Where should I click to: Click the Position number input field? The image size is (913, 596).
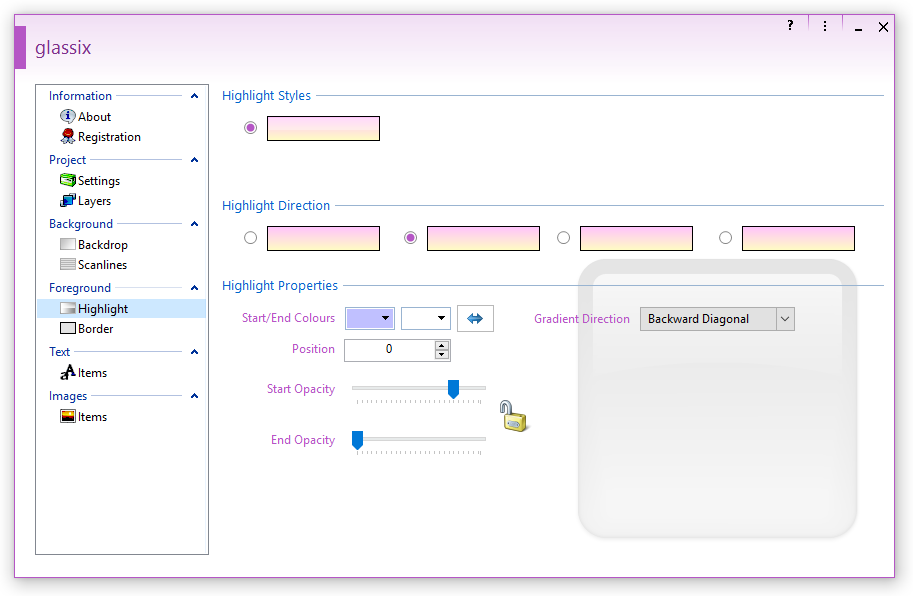click(x=389, y=350)
